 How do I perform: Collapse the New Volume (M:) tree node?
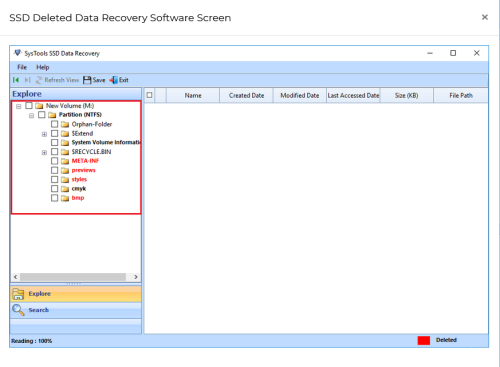click(x=19, y=106)
